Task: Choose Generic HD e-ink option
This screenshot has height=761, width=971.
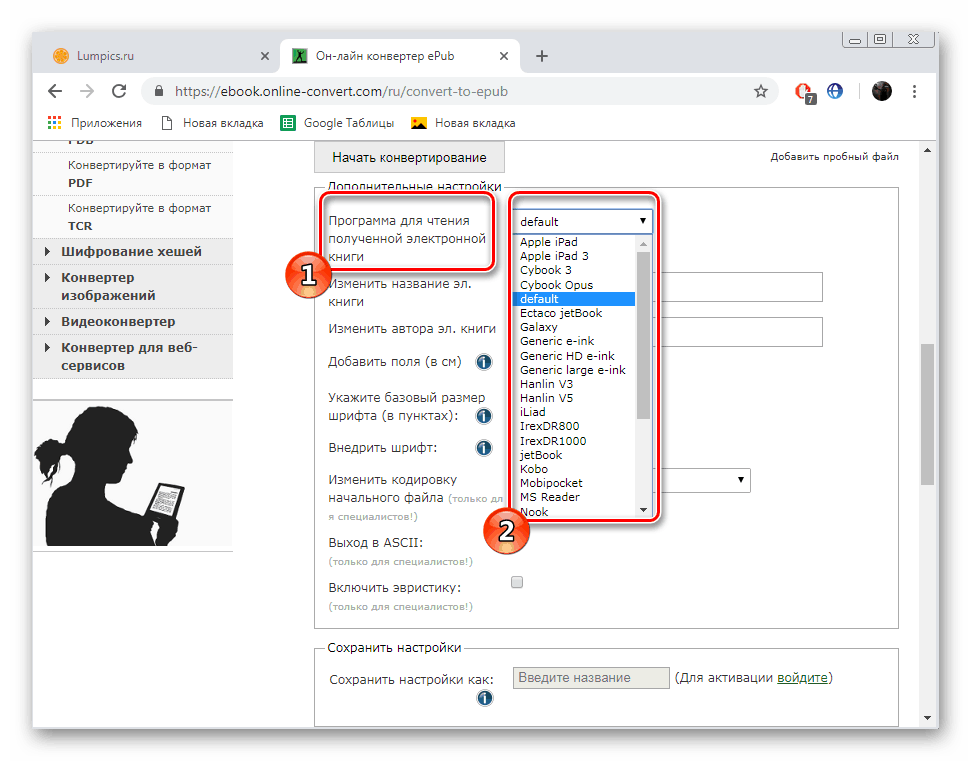Action: (574, 356)
